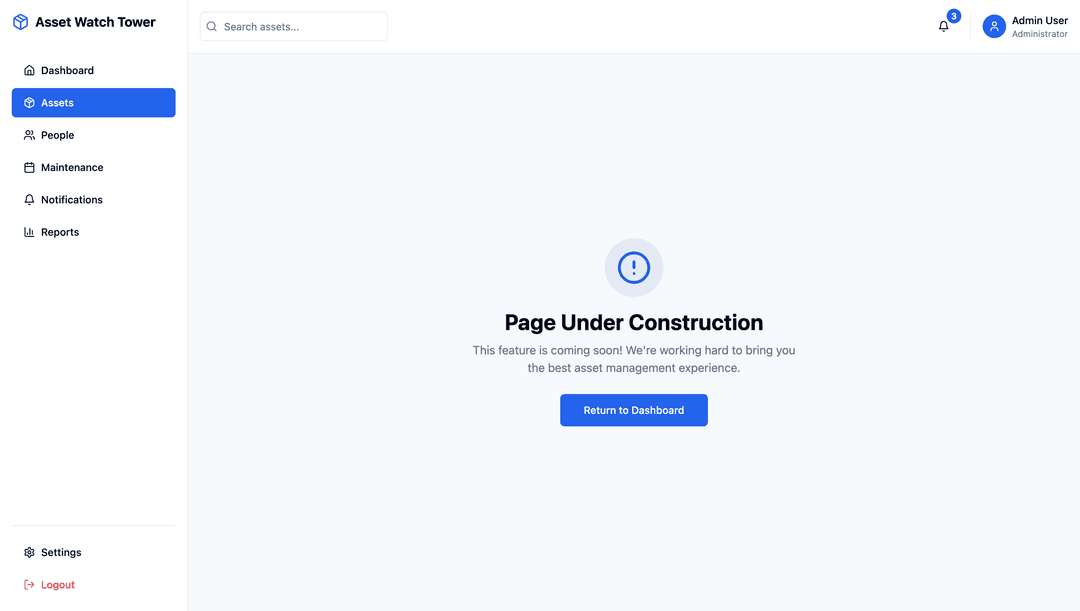Open the Admin User profile name
The height and width of the screenshot is (611, 1080).
pos(1039,20)
